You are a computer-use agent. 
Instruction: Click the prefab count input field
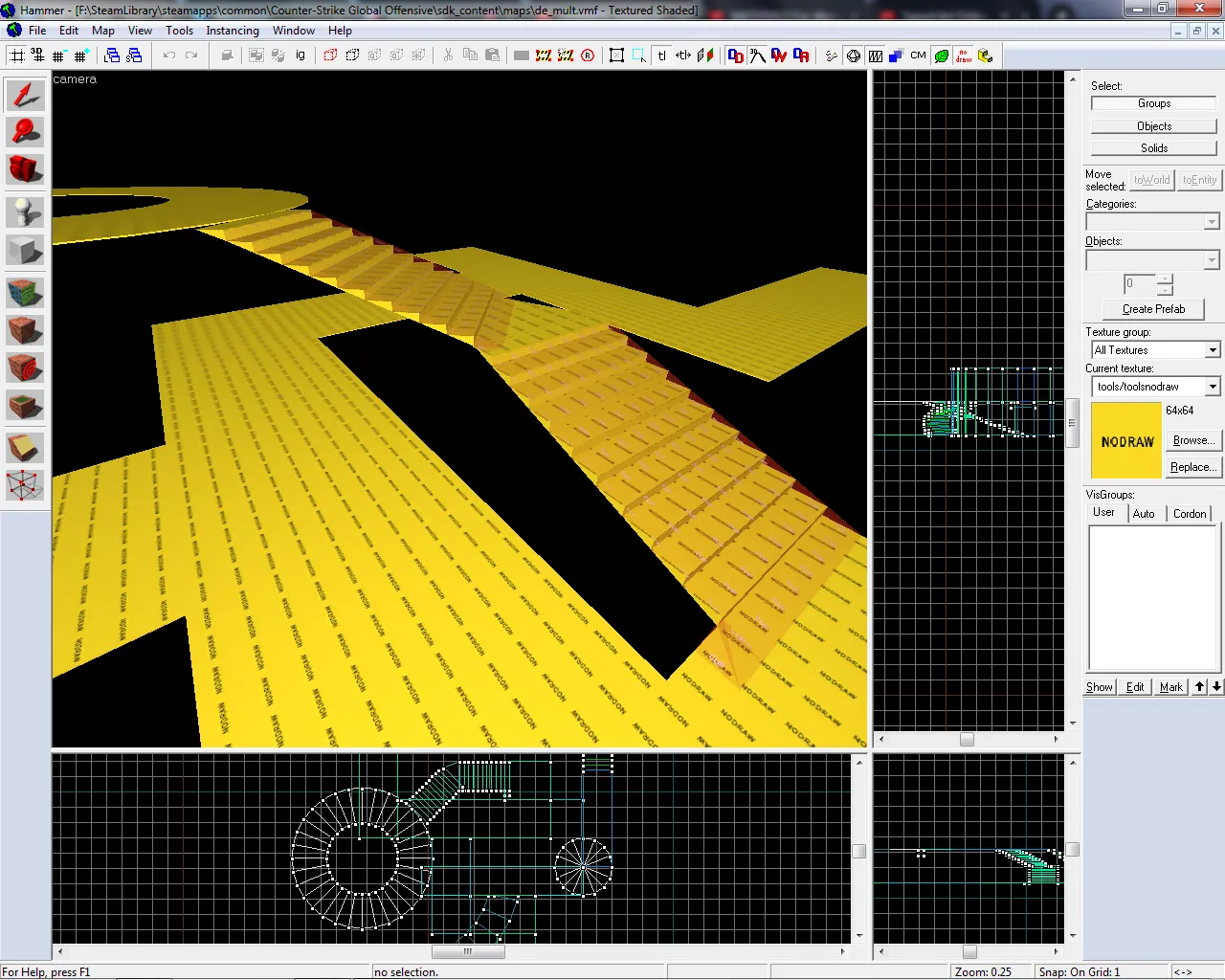point(1140,284)
